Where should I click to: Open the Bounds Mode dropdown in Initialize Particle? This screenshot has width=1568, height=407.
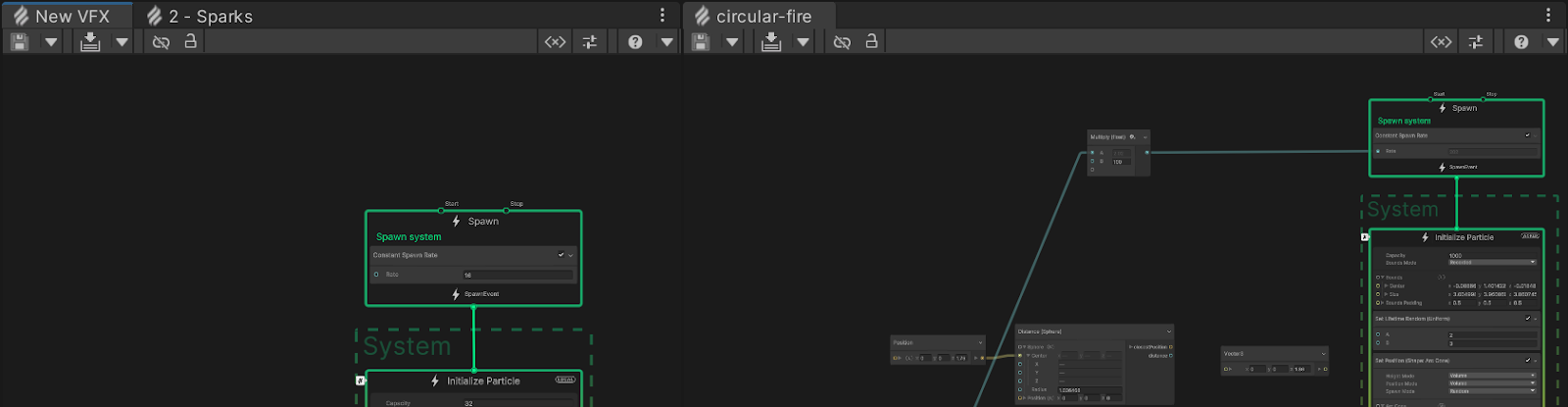pos(1493,263)
